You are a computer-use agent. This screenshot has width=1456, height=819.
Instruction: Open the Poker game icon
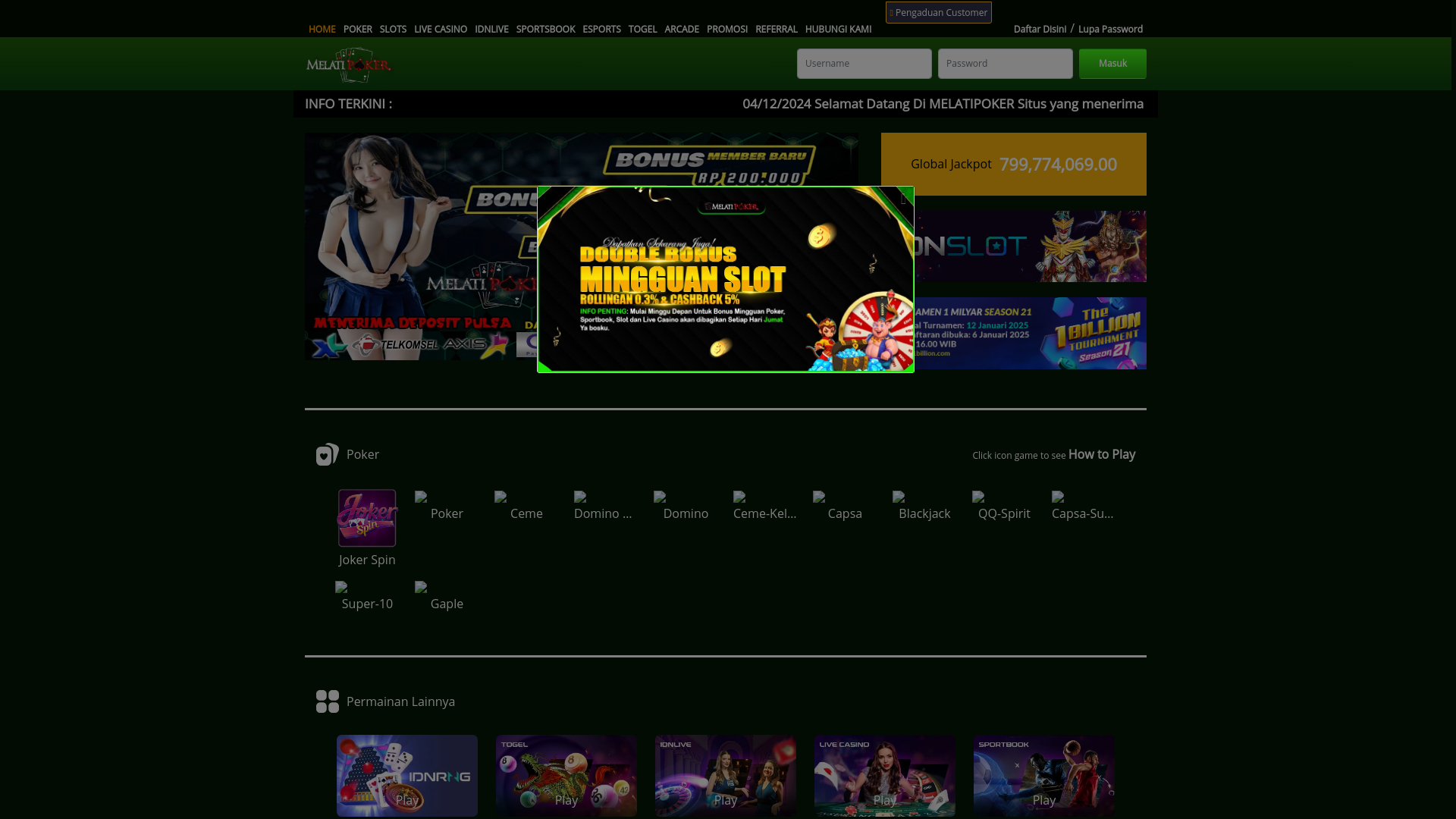pos(421,497)
